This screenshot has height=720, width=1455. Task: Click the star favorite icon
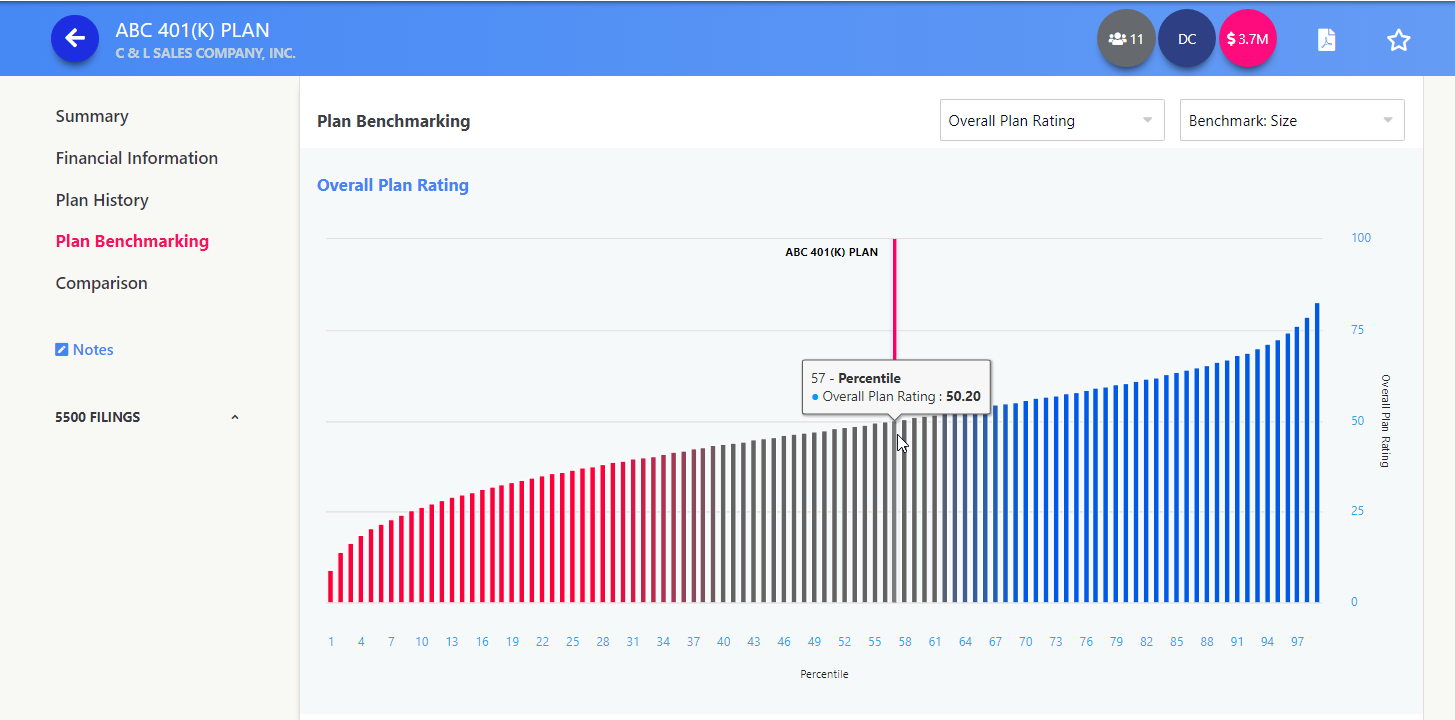(x=1398, y=40)
